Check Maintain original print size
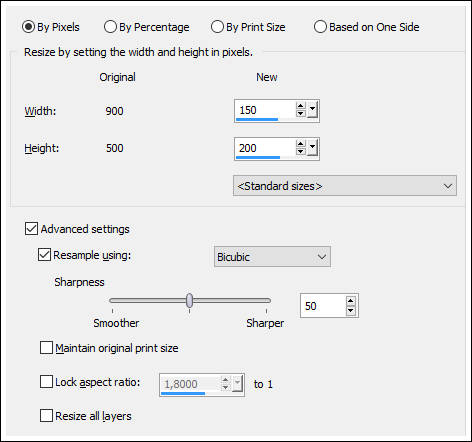 pyautogui.click(x=46, y=348)
